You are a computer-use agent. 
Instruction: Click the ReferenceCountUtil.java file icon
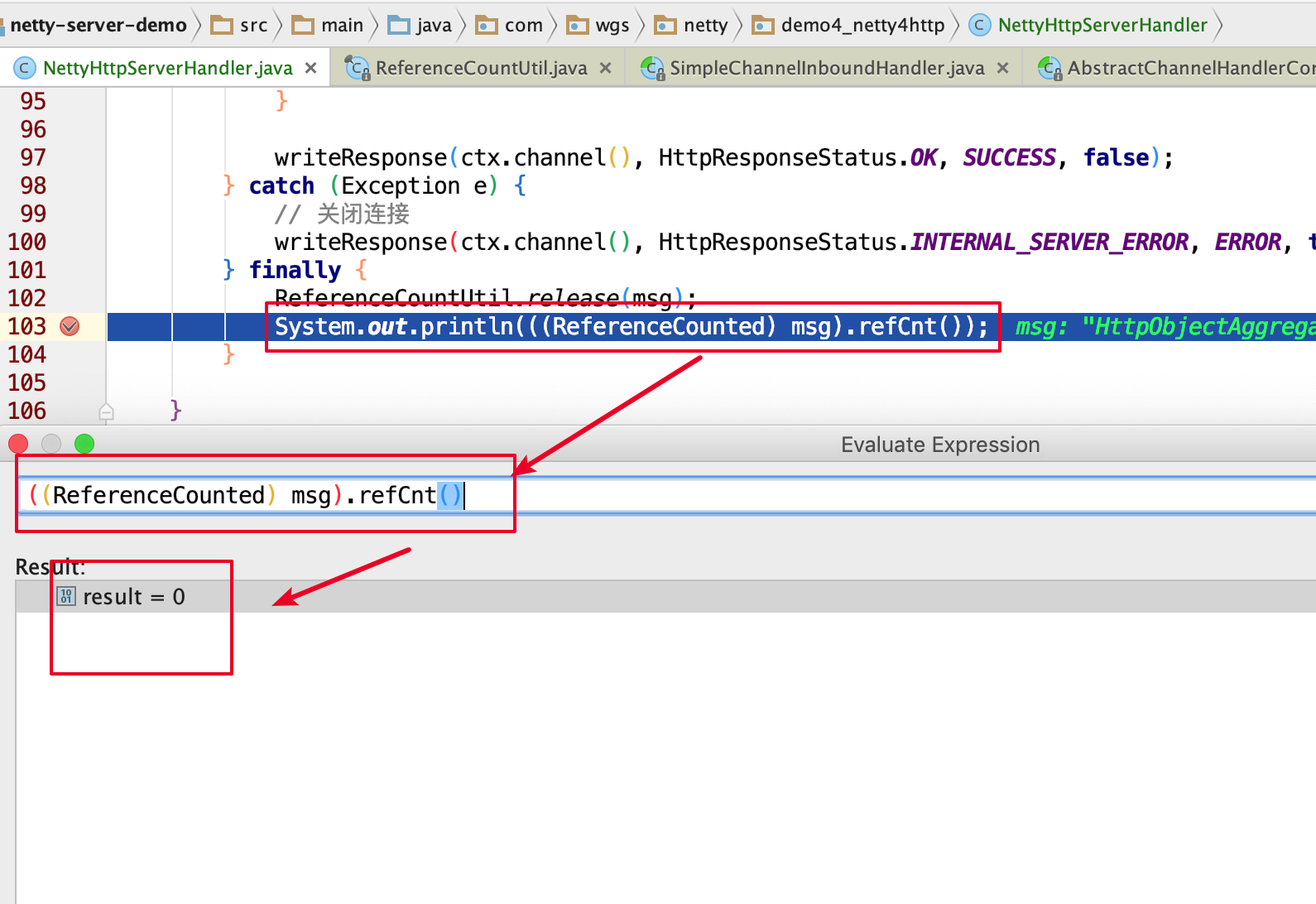pos(358,68)
